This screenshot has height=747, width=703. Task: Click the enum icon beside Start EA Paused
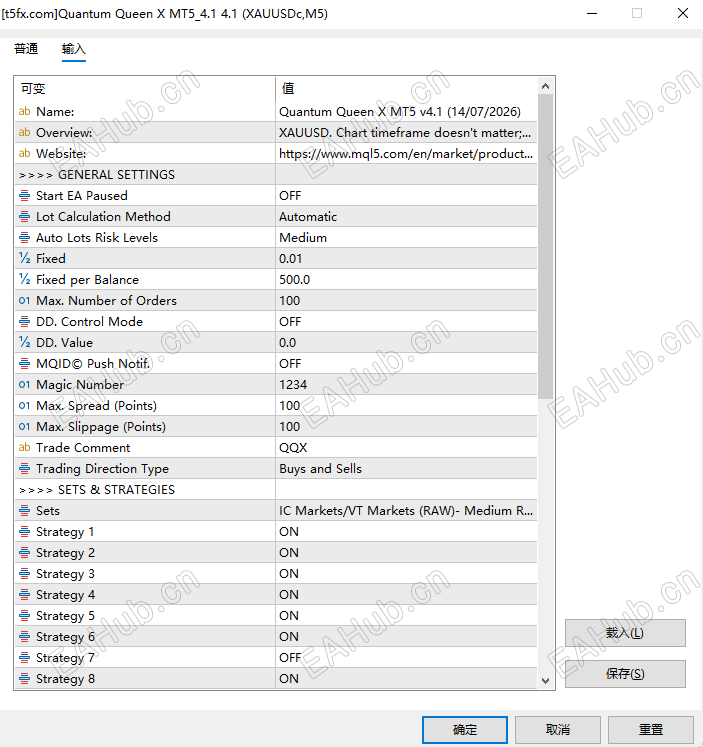pyautogui.click(x=24, y=195)
